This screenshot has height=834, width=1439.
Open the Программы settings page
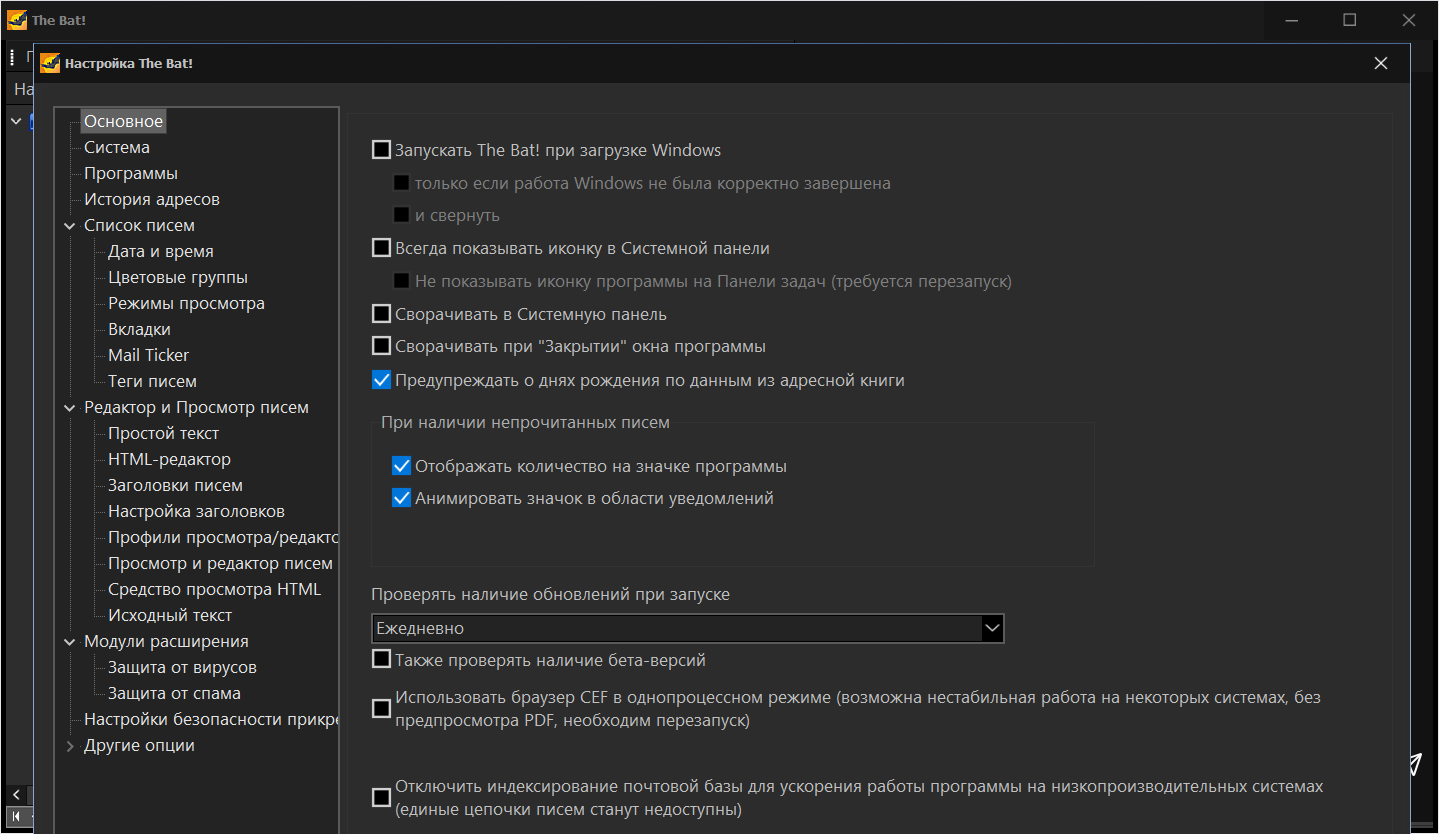click(x=131, y=173)
